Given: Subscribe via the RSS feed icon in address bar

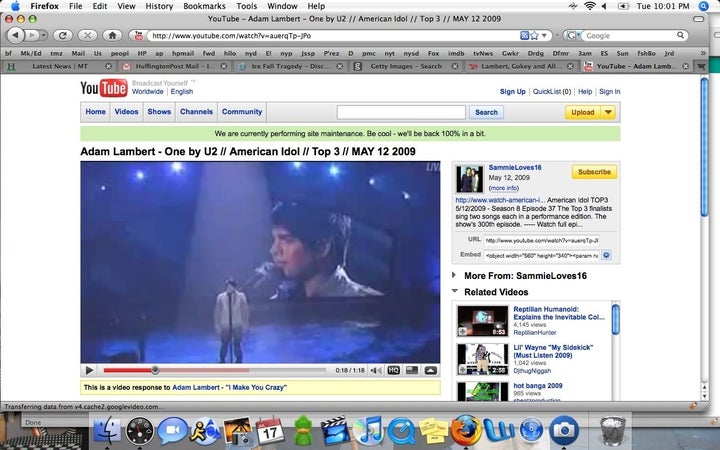Looking at the screenshot, I should point(524,35).
